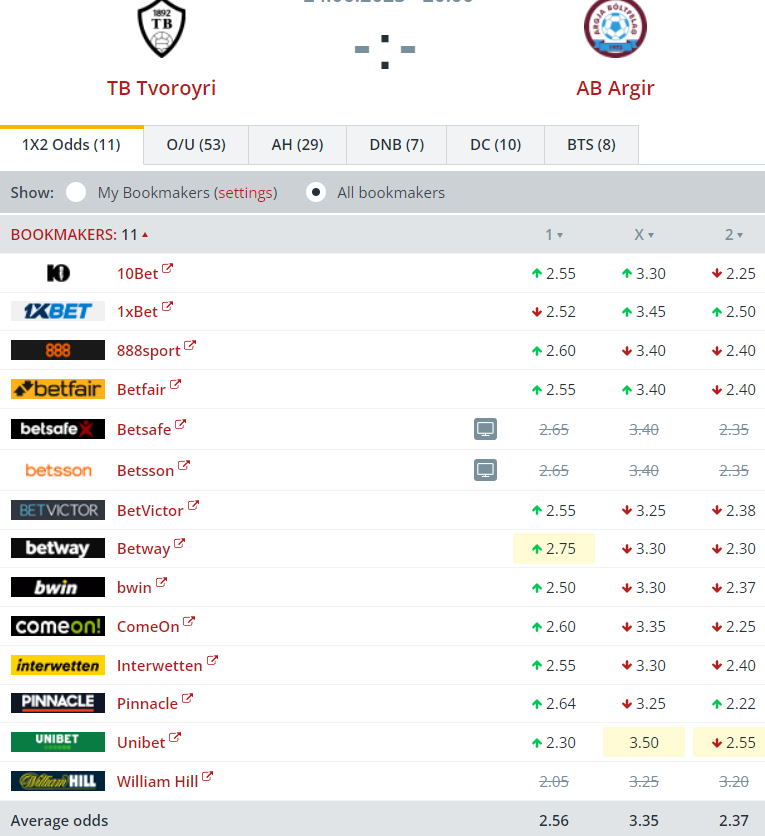Image resolution: width=765 pixels, height=836 pixels.
Task: Click the TB Tvoroyri team crest
Action: pyautogui.click(x=162, y=28)
